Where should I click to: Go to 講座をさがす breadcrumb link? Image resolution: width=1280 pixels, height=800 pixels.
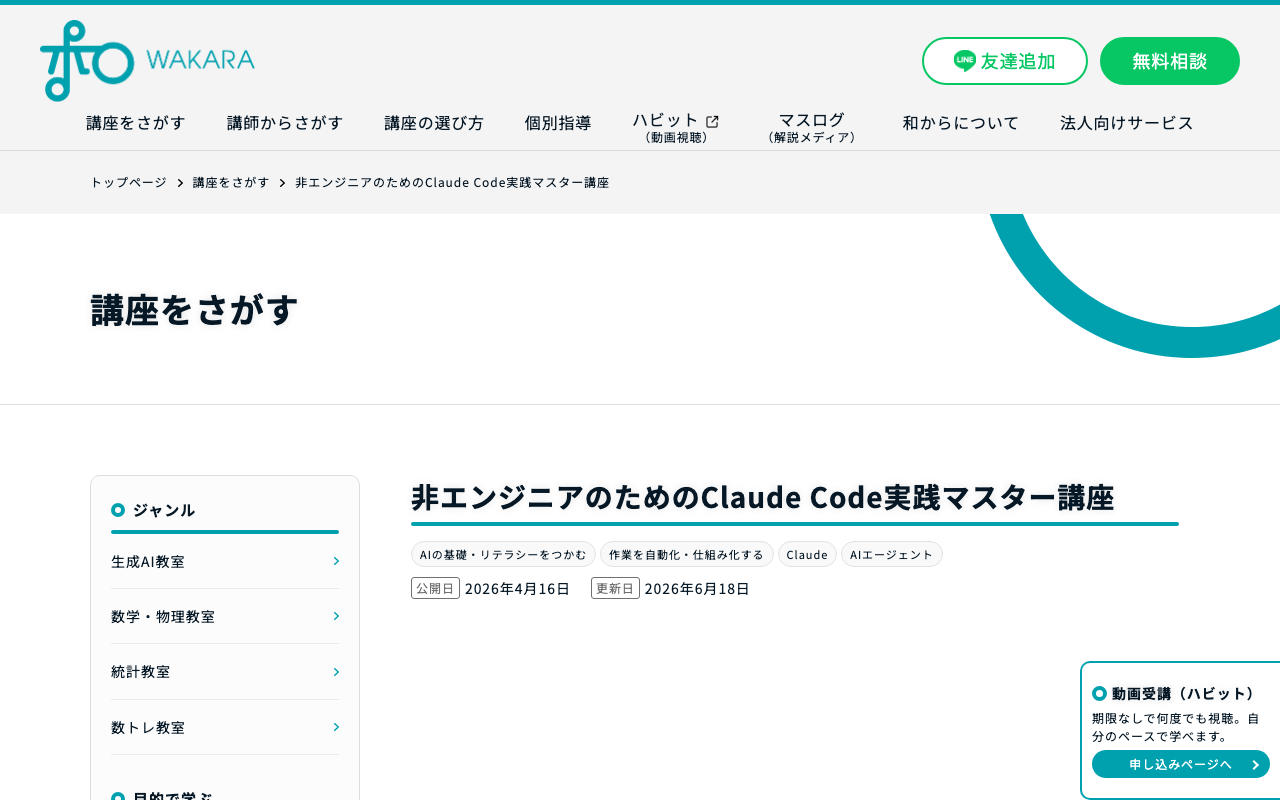[x=231, y=182]
